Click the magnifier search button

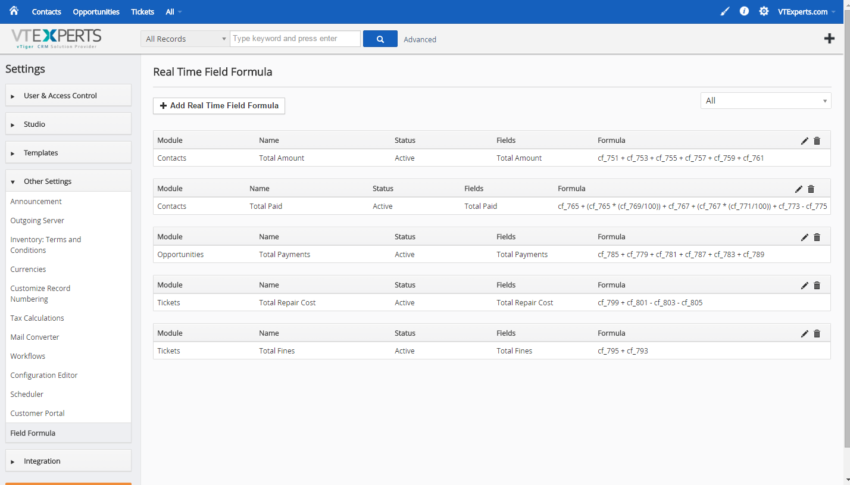click(380, 39)
